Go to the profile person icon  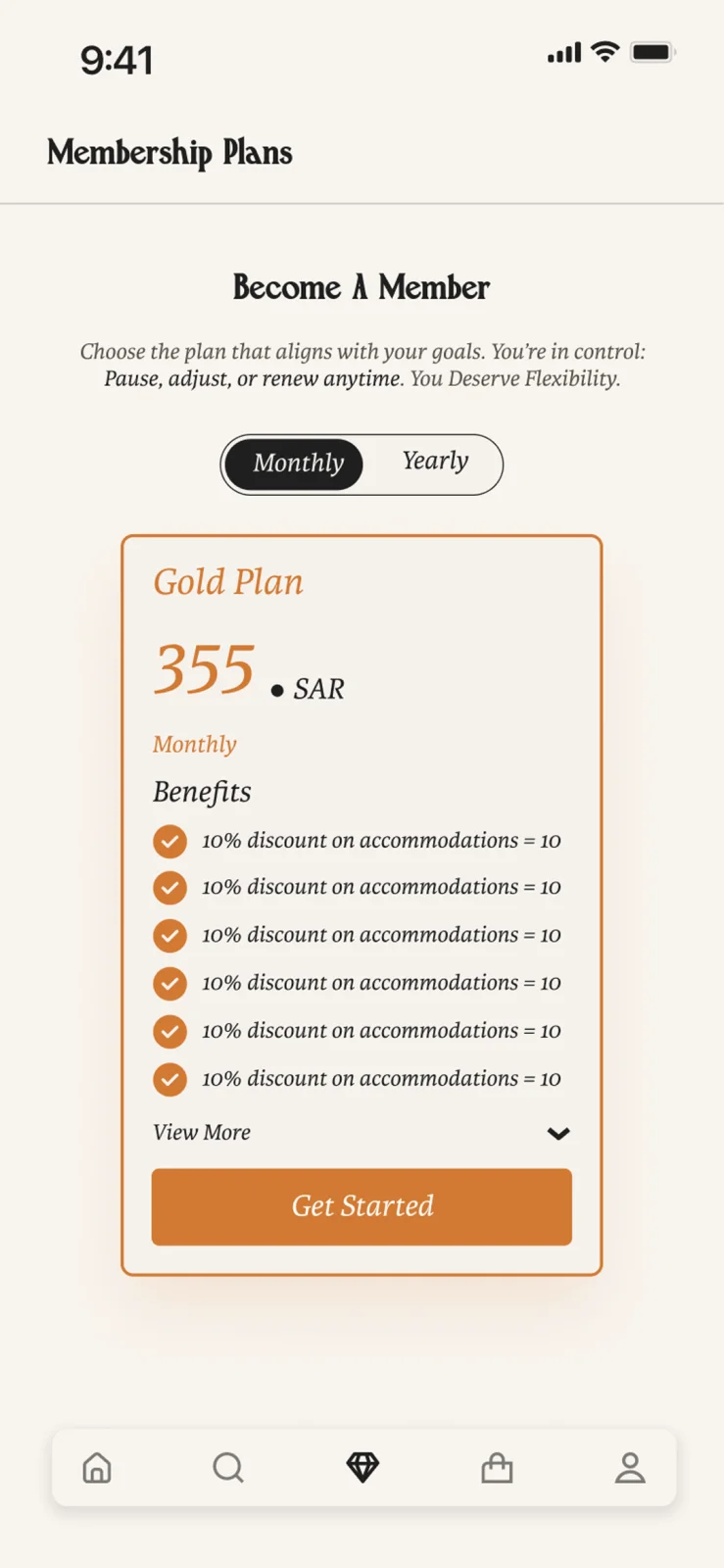click(x=630, y=1468)
